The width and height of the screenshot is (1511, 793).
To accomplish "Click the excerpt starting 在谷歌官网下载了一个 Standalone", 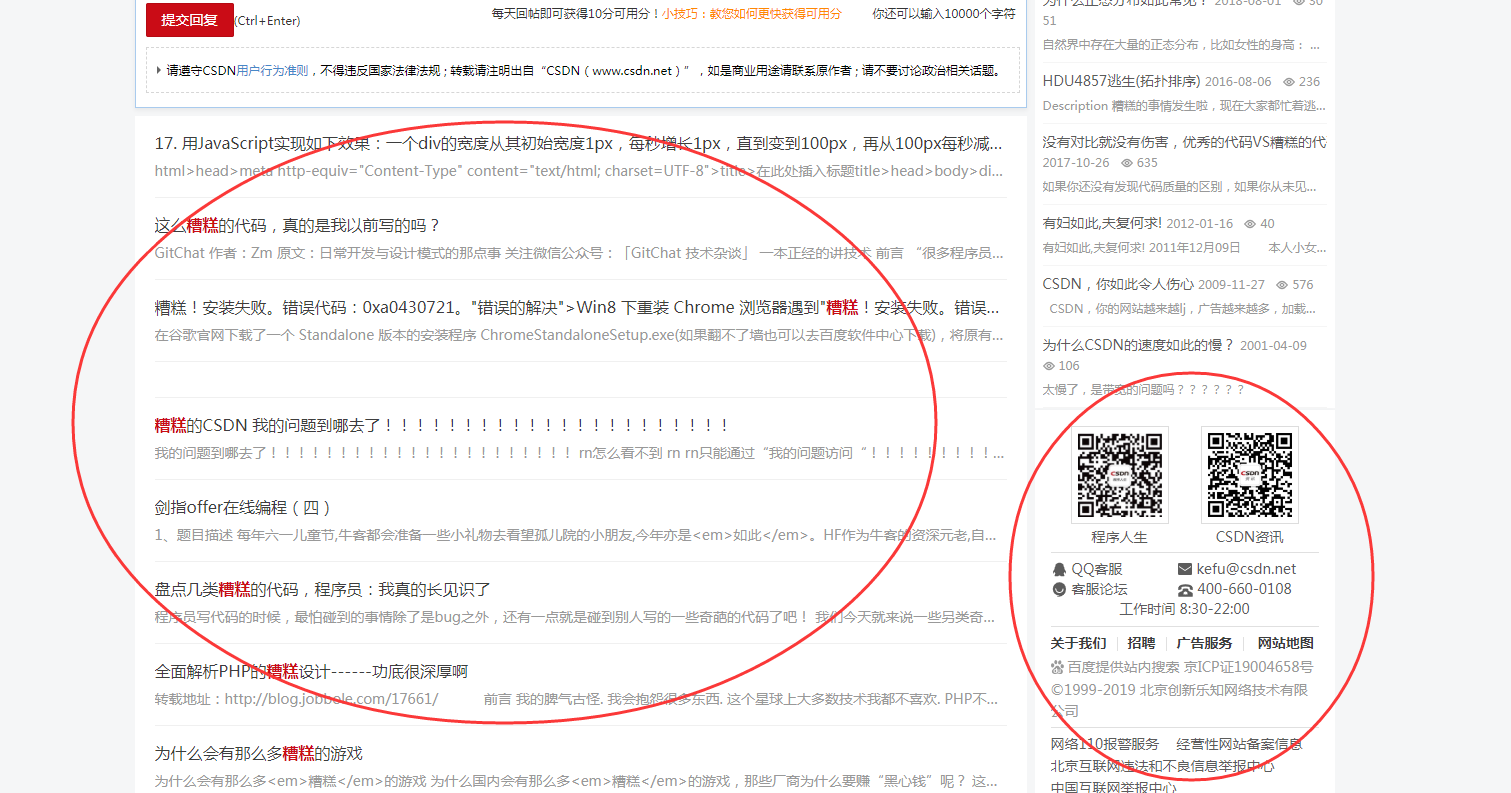I will 578,335.
